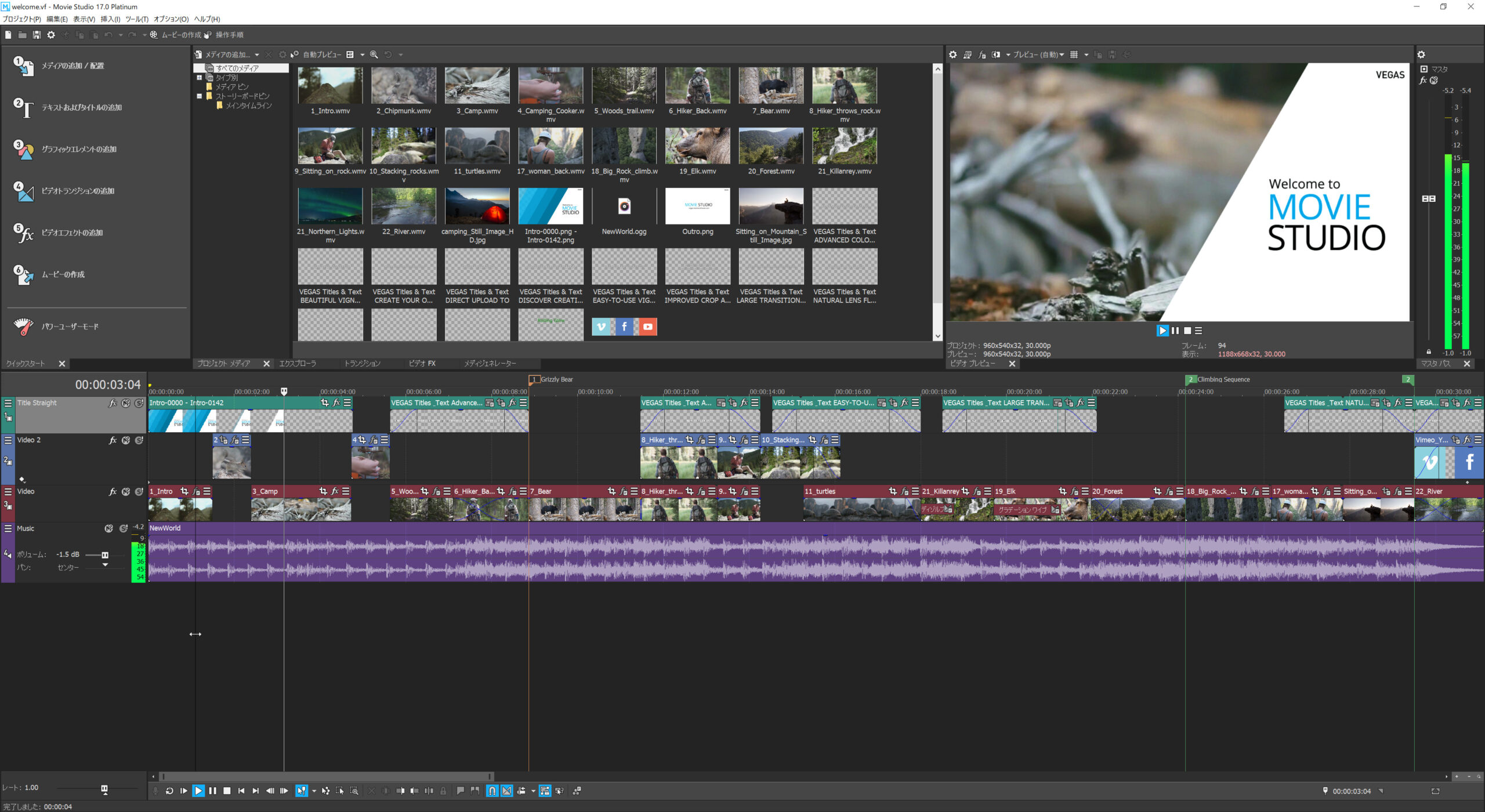Adjust the Music pan slider
Viewport: 1485px width, 812px height.
(105, 565)
